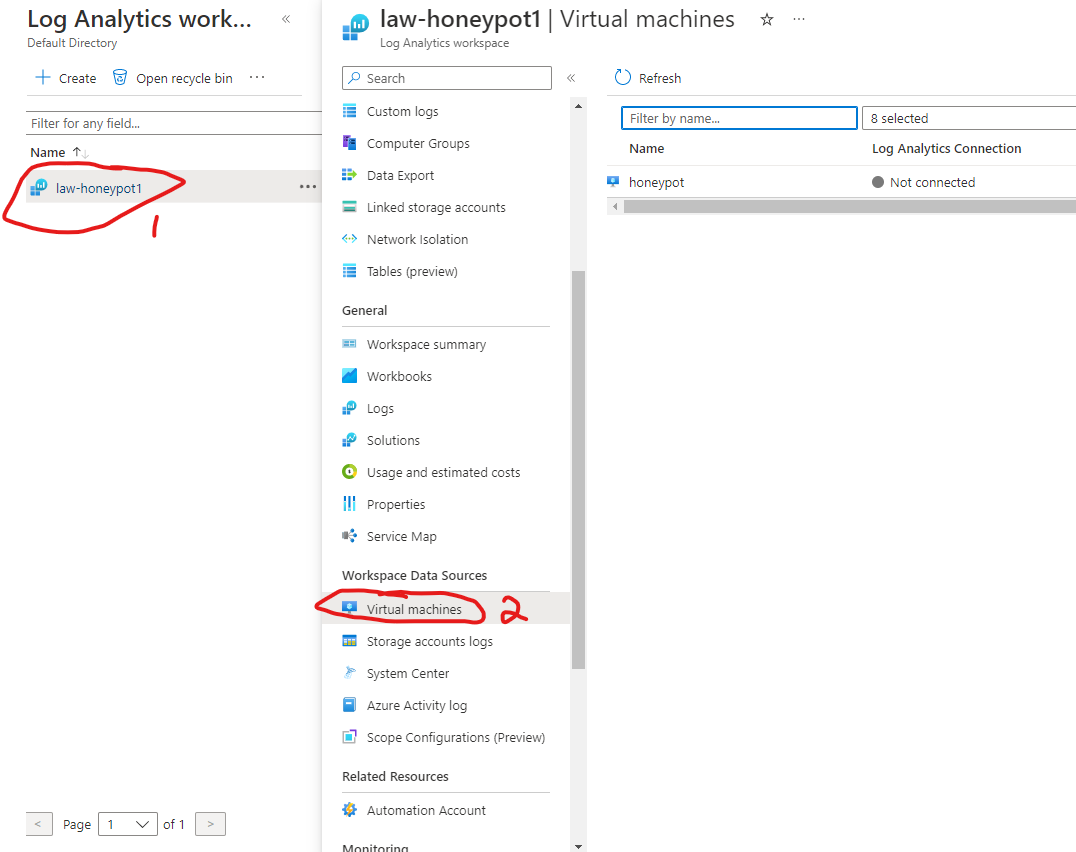
Task: Open the '8 selected' filter dropdown
Action: [967, 118]
